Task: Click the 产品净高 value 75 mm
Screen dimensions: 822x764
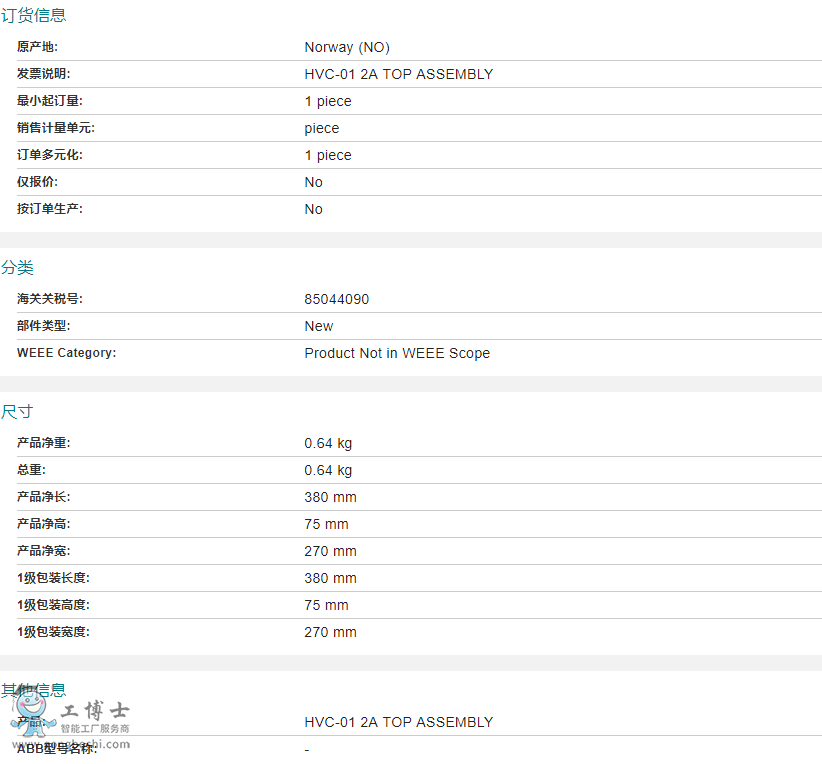Action: click(326, 524)
